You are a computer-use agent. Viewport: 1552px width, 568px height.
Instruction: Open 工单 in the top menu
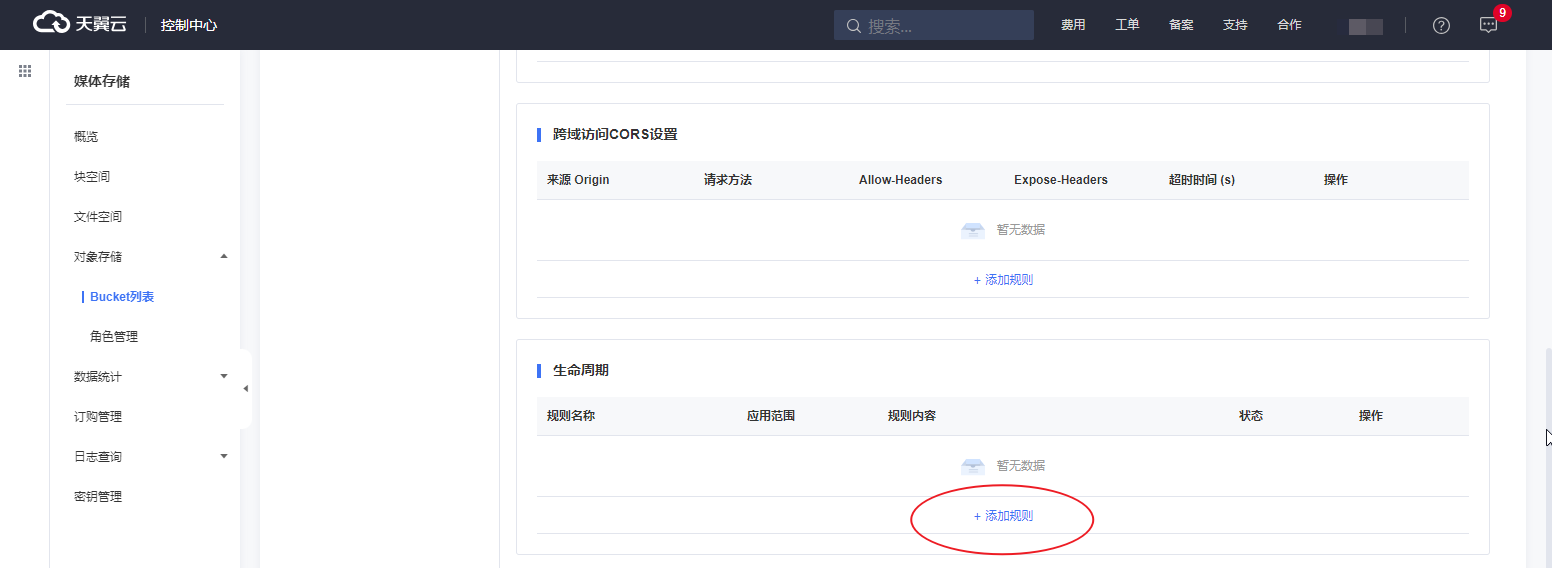(1127, 25)
